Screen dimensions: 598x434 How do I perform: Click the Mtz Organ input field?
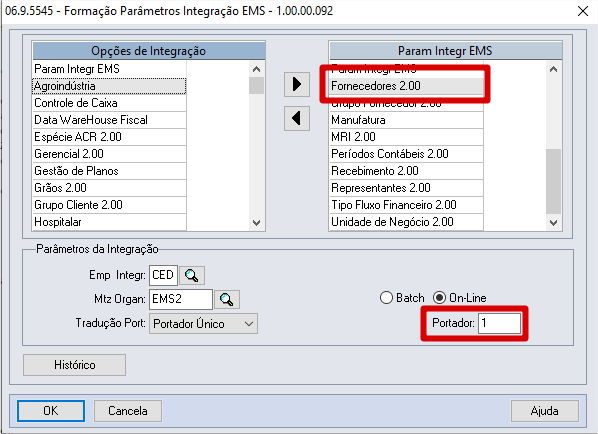click(x=181, y=299)
